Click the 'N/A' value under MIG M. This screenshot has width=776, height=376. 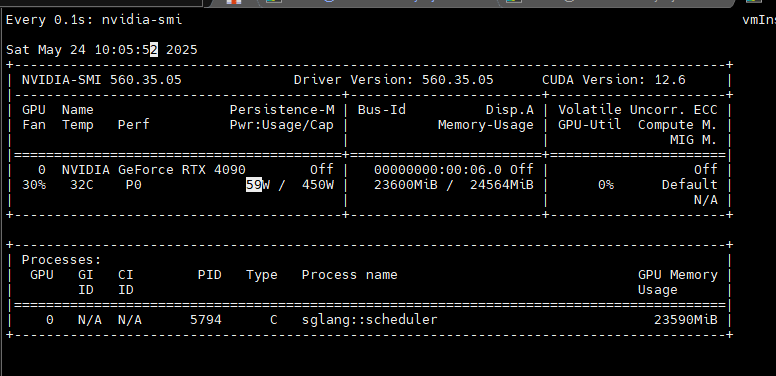tap(706, 200)
